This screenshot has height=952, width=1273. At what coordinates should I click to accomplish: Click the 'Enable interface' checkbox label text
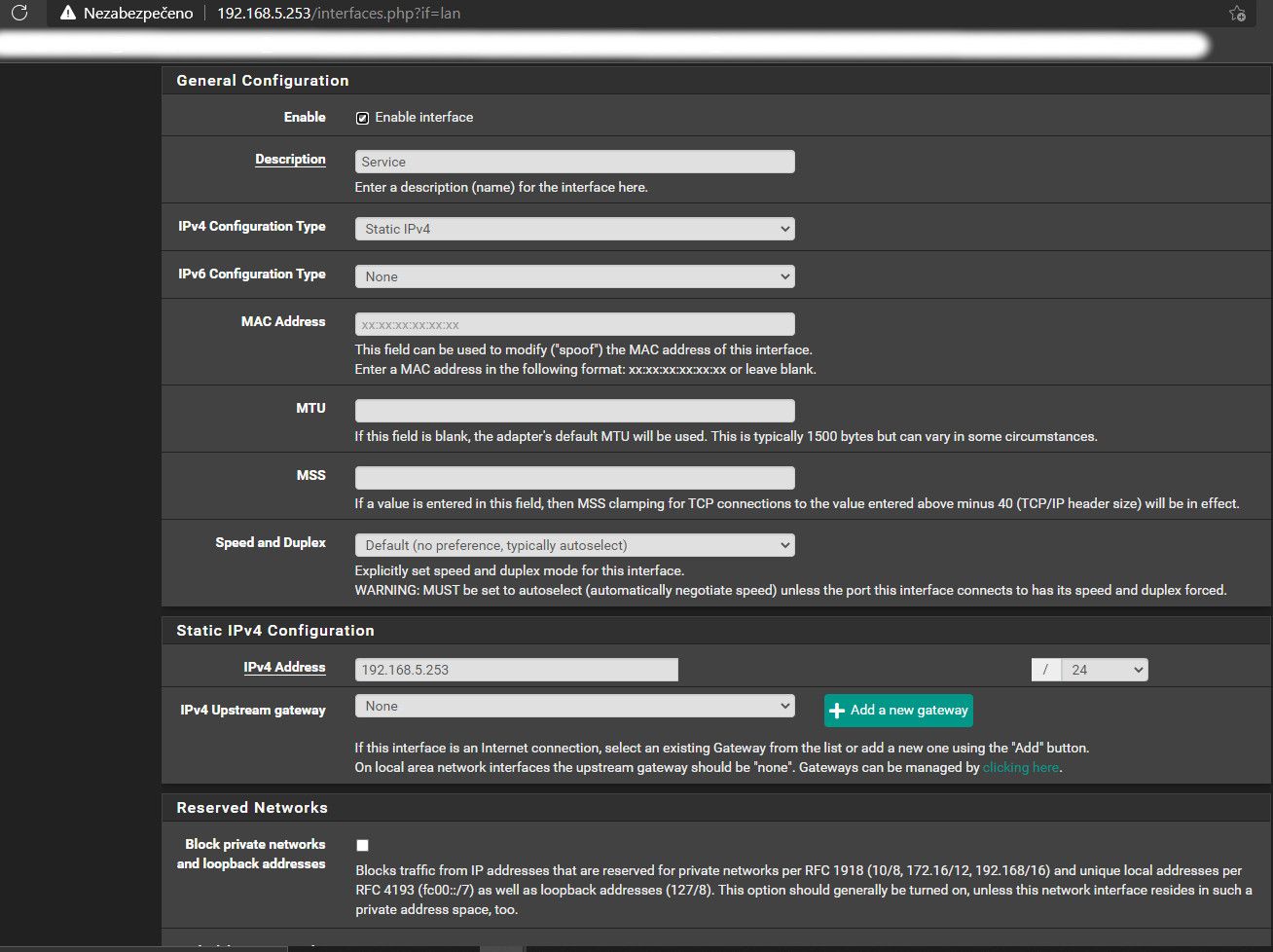[x=424, y=118]
